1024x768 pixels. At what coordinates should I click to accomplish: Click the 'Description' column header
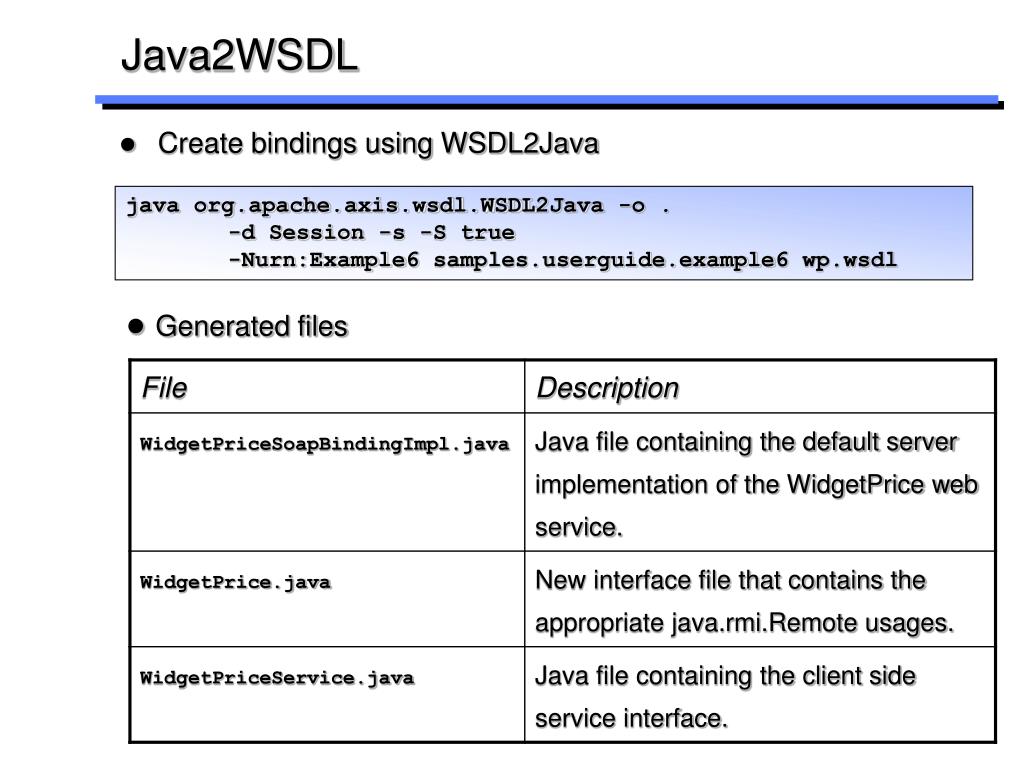coord(760,387)
